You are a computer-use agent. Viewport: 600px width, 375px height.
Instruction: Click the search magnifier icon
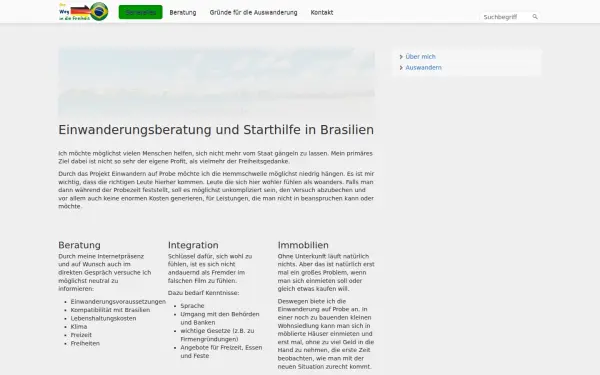[x=535, y=17]
